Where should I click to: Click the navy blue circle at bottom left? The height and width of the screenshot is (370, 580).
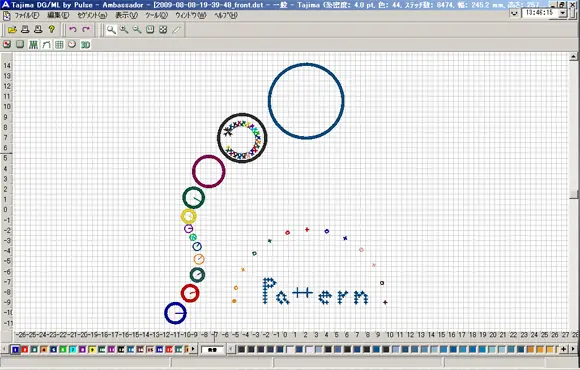pos(175,313)
